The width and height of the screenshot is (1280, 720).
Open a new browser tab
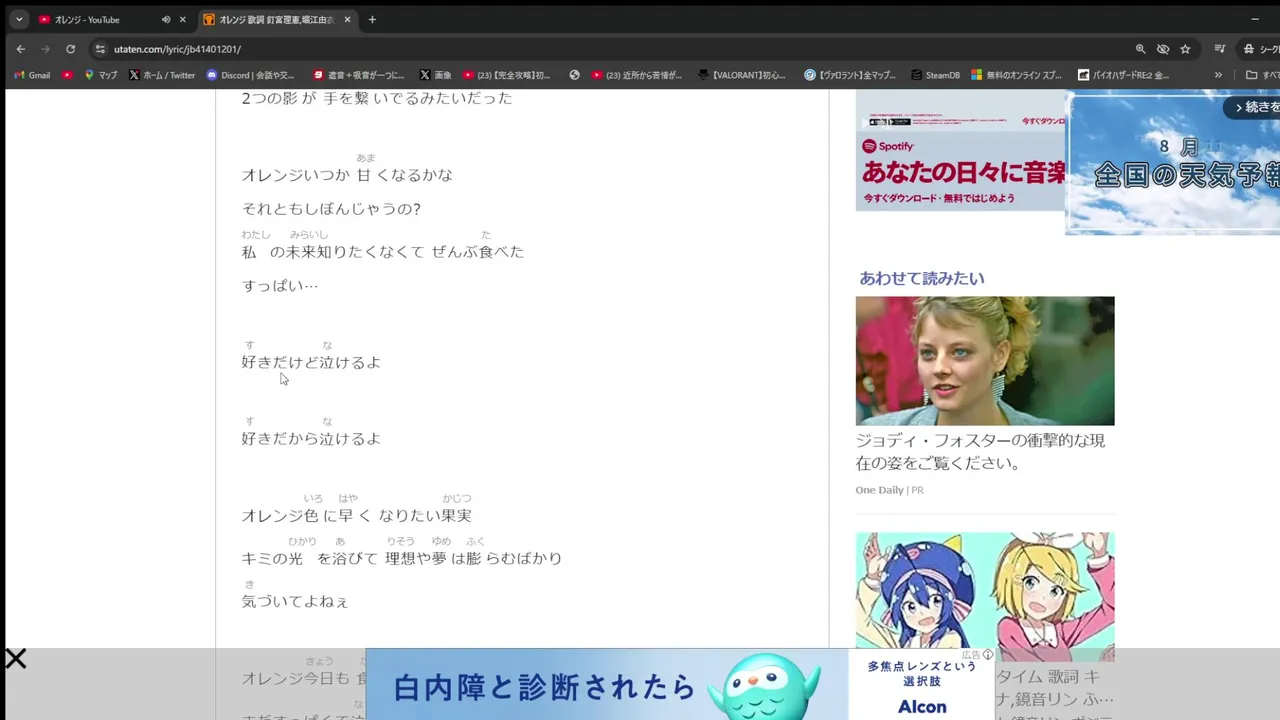pos(372,19)
